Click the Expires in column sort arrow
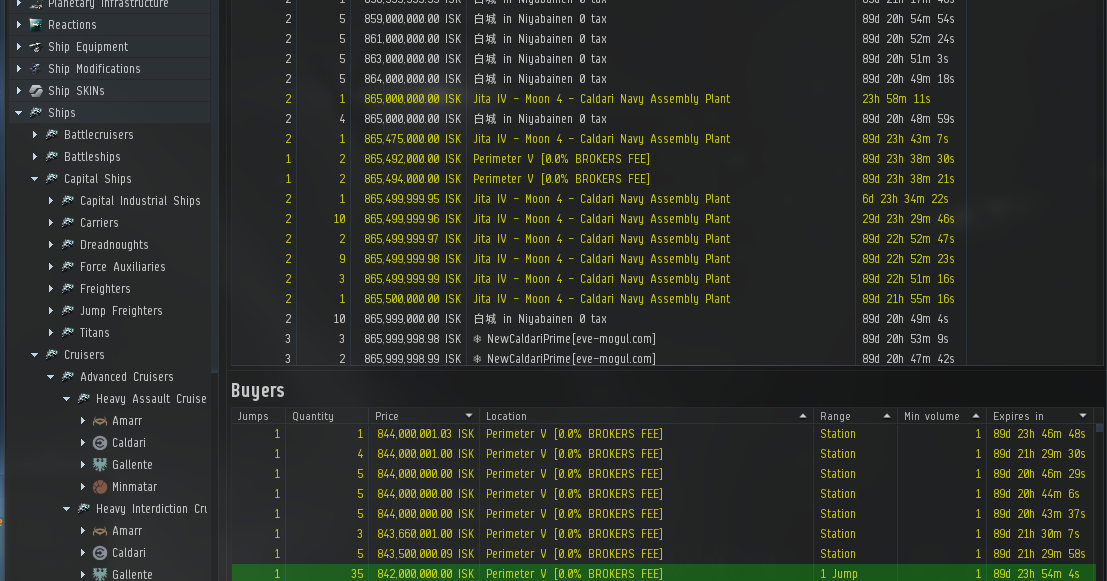Viewport: 1107px width, 581px height. [x=1083, y=416]
